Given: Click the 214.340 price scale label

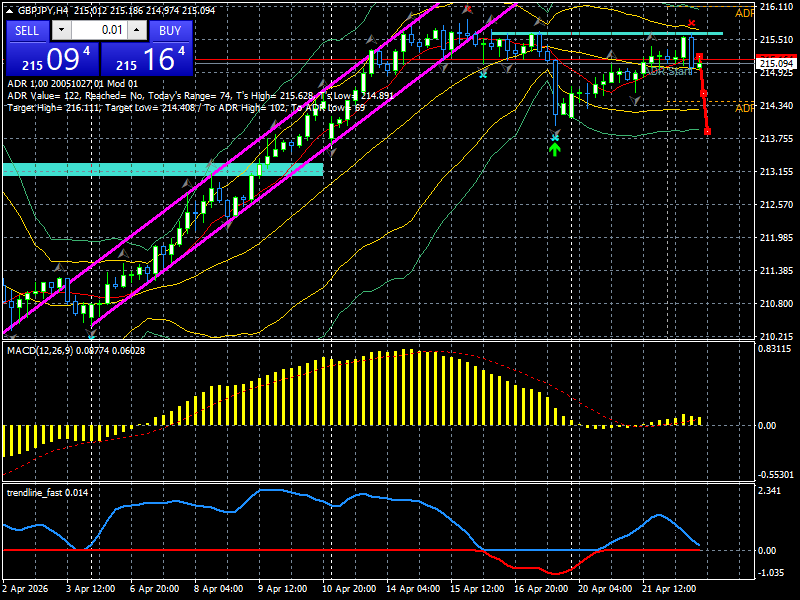Looking at the screenshot, I should (x=777, y=106).
